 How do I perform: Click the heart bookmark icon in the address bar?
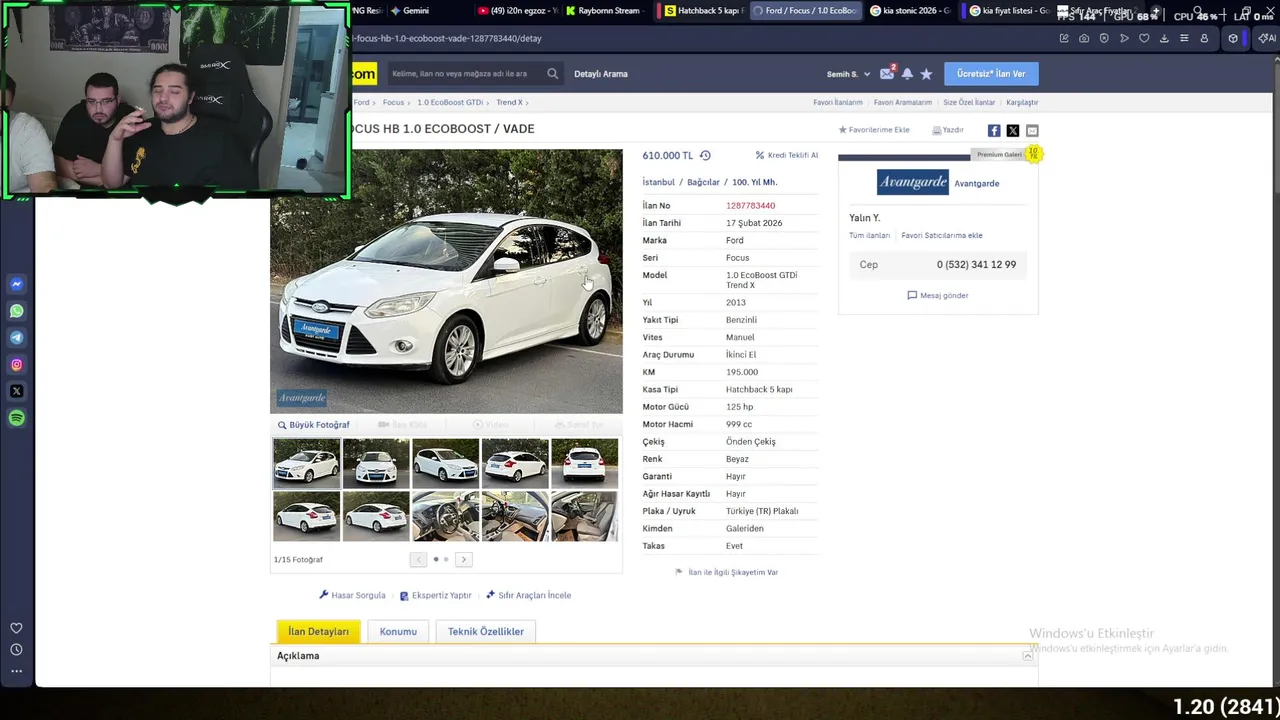click(1144, 39)
